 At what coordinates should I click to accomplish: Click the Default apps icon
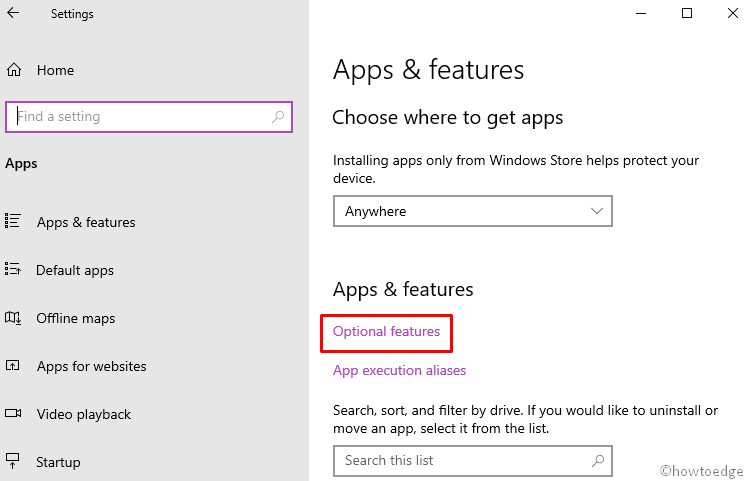(14, 270)
